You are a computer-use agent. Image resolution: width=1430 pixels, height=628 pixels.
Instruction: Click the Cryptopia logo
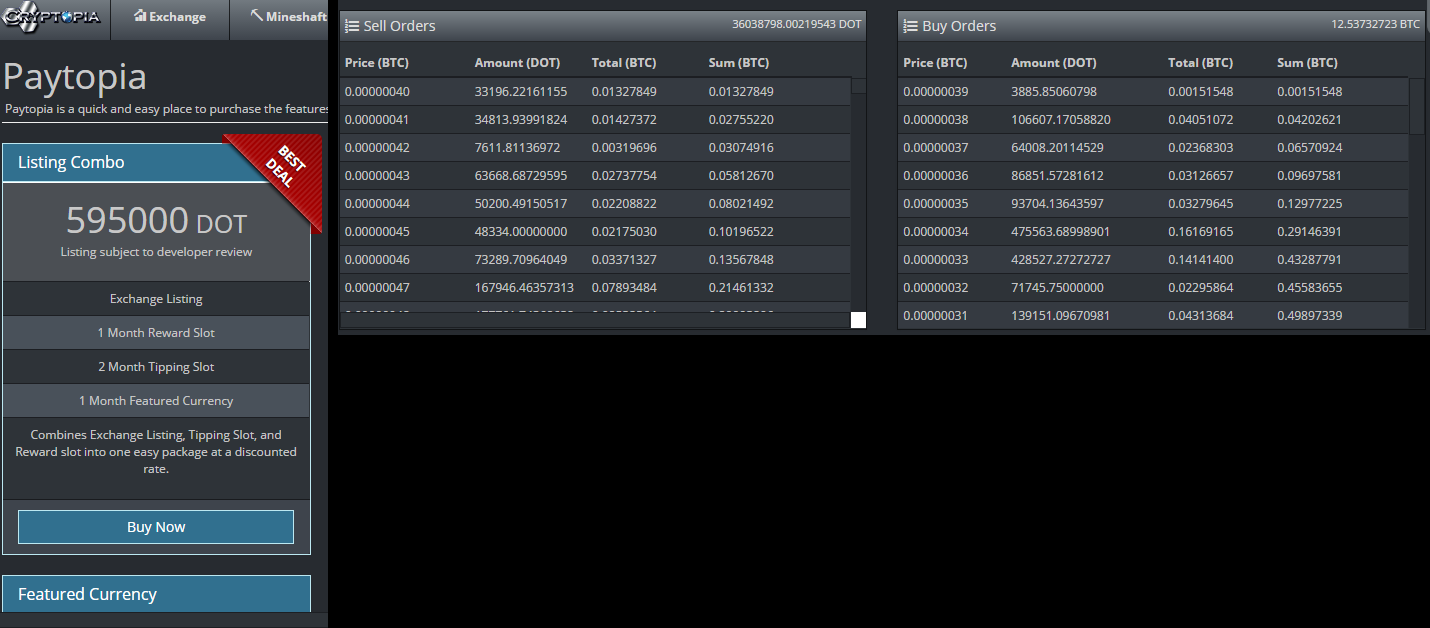click(x=51, y=17)
